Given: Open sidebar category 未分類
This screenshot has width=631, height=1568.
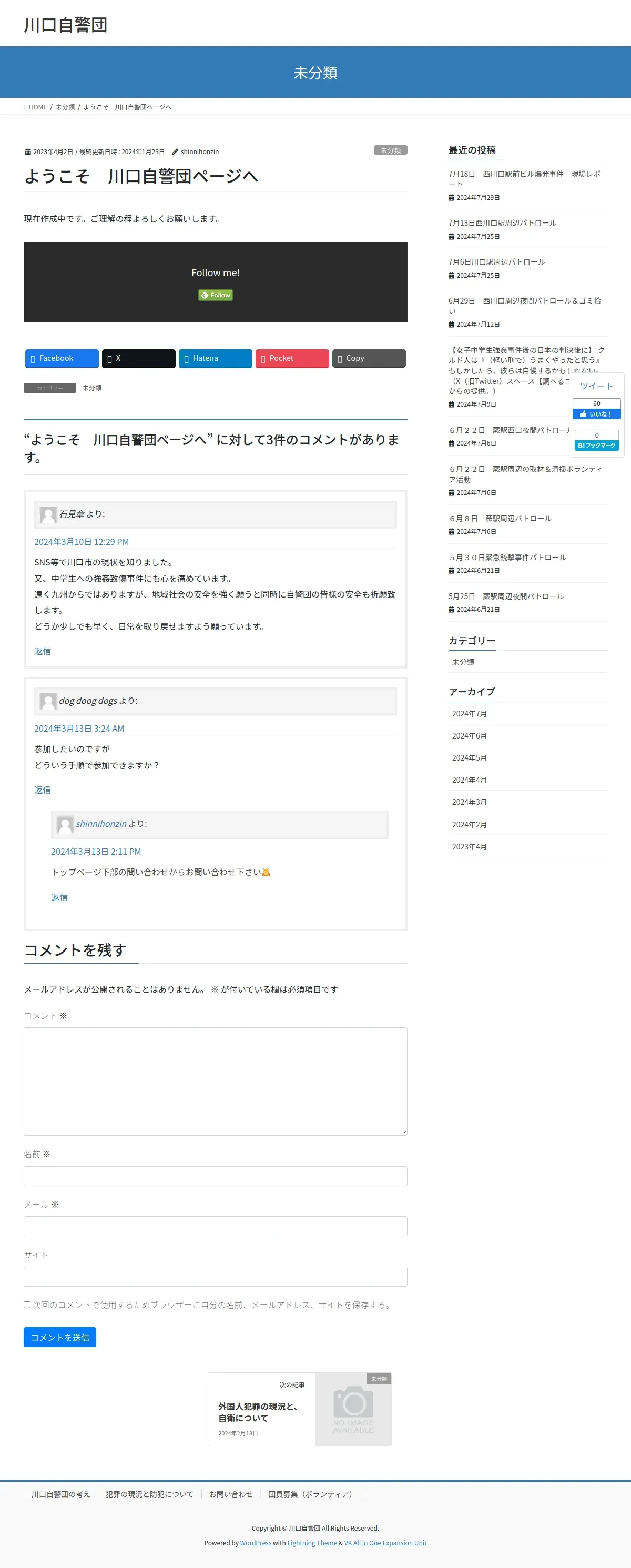Looking at the screenshot, I should (463, 662).
